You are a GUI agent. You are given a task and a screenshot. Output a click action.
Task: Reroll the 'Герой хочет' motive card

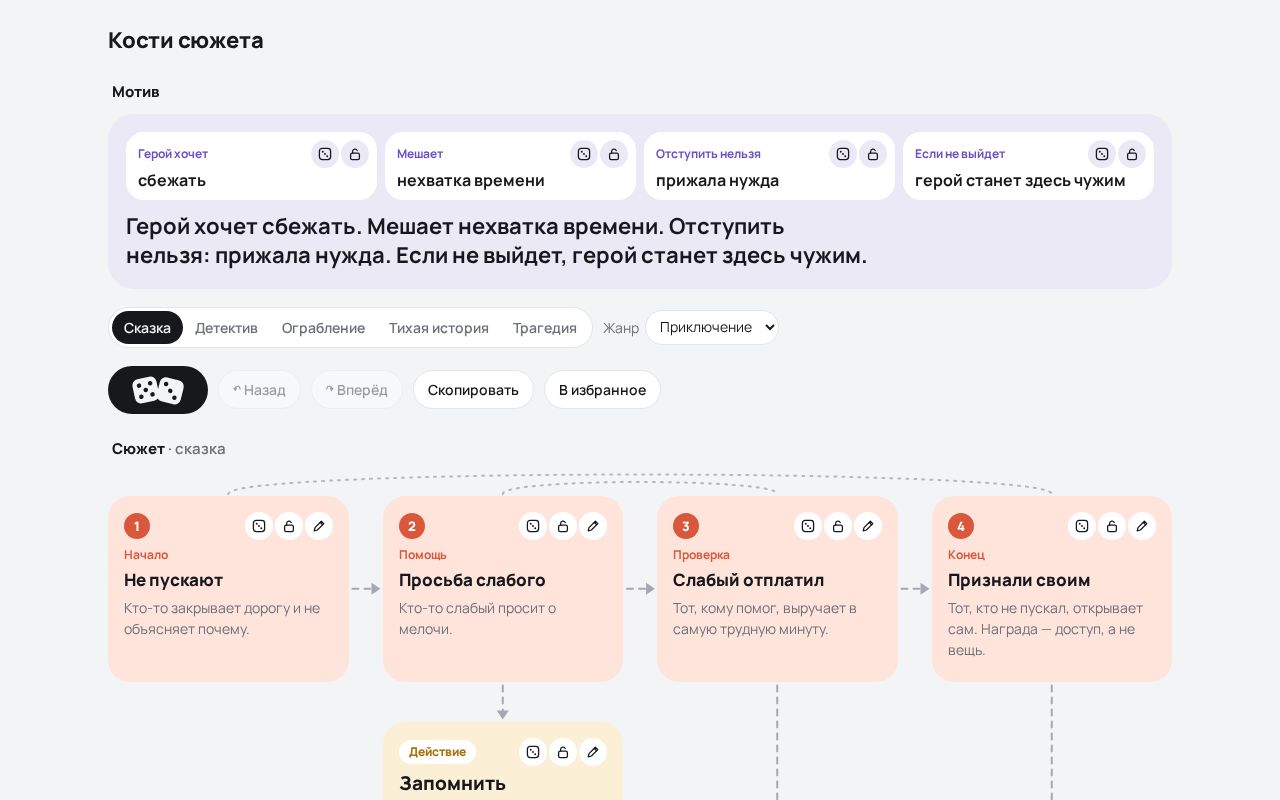[325, 154]
